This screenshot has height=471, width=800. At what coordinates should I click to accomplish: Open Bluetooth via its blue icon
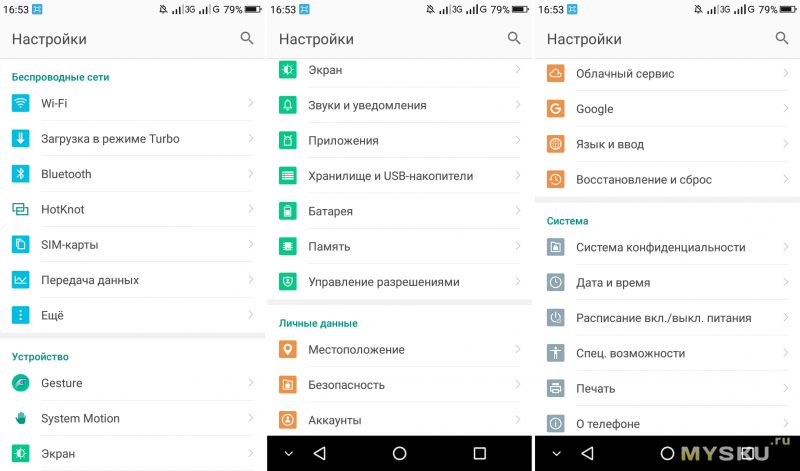[20, 174]
